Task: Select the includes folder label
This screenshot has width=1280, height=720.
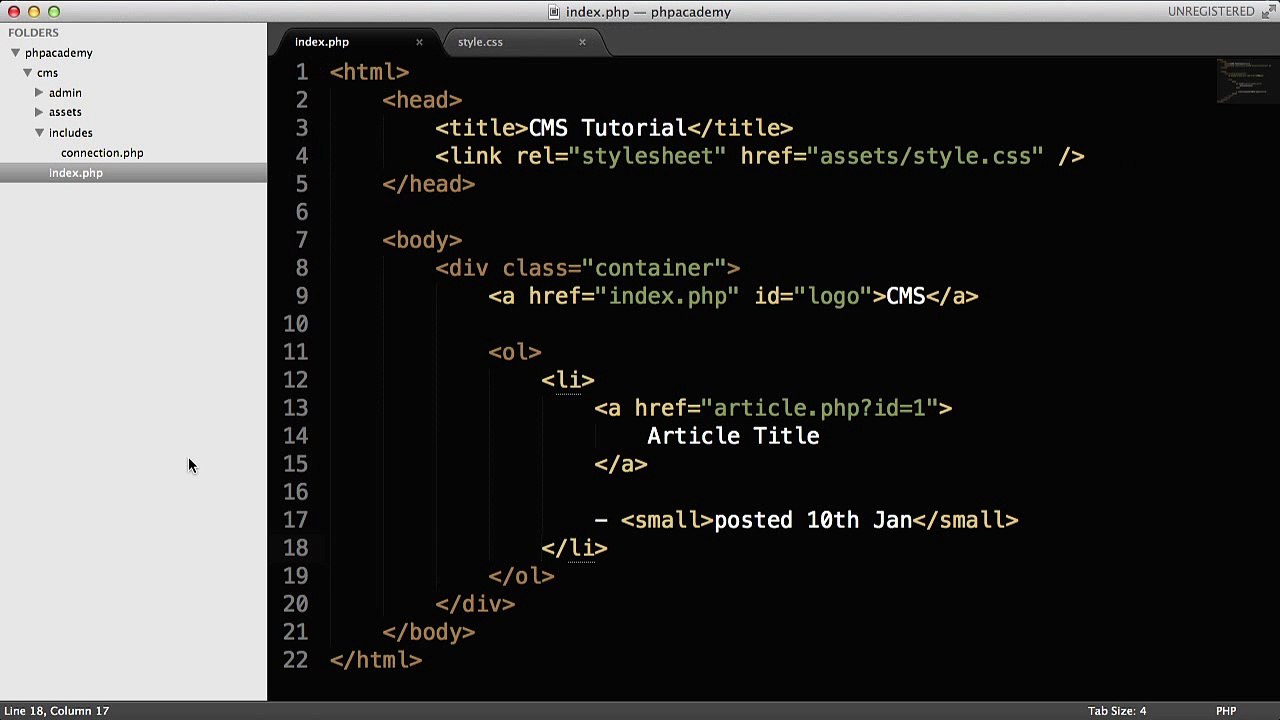Action: point(71,133)
